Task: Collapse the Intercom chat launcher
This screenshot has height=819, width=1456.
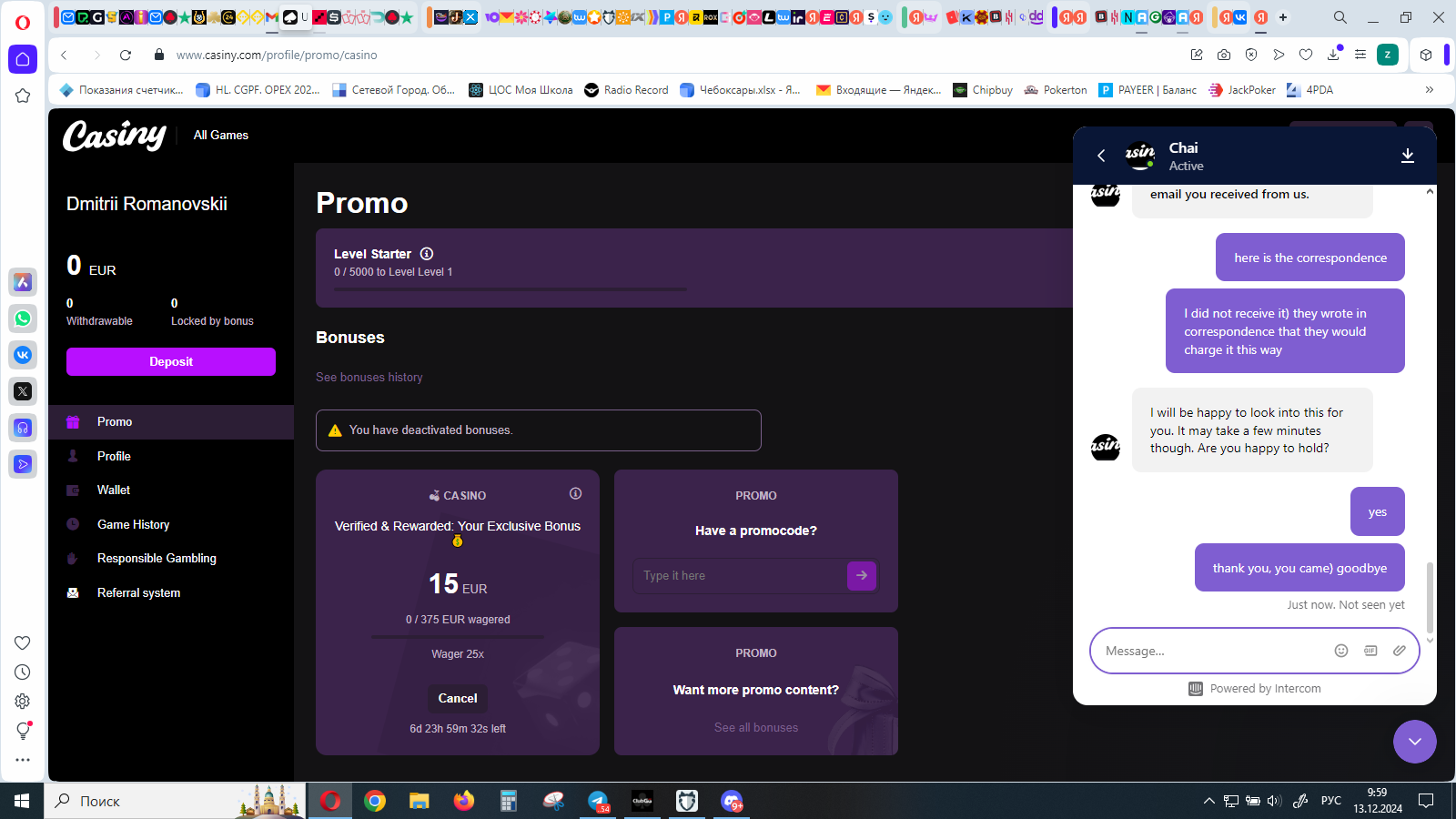Action: pyautogui.click(x=1414, y=742)
